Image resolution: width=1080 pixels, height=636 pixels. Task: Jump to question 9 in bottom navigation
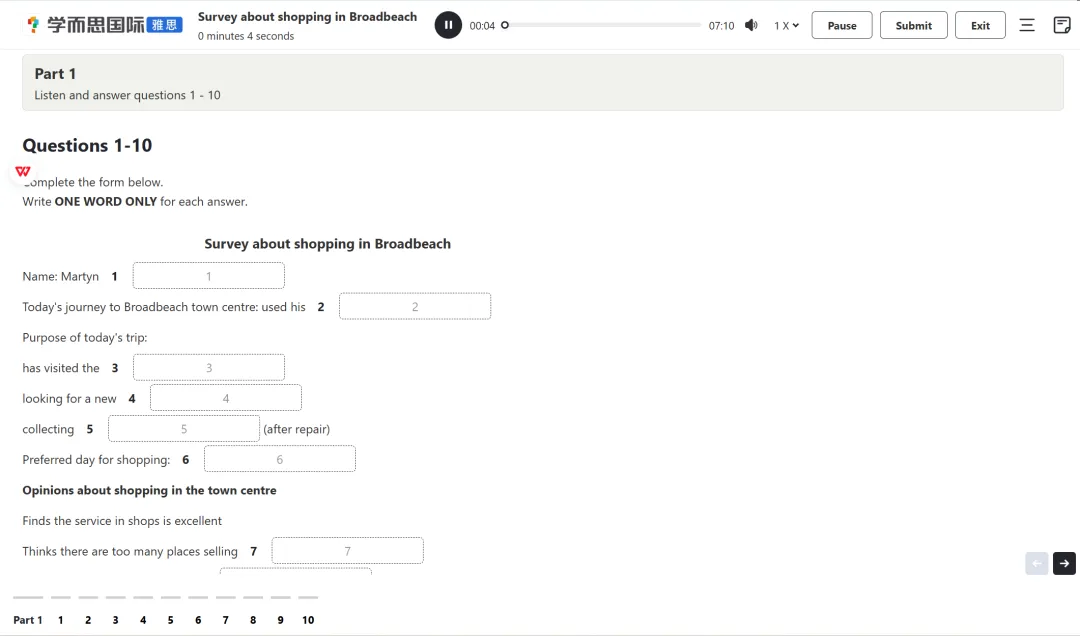tap(280, 620)
